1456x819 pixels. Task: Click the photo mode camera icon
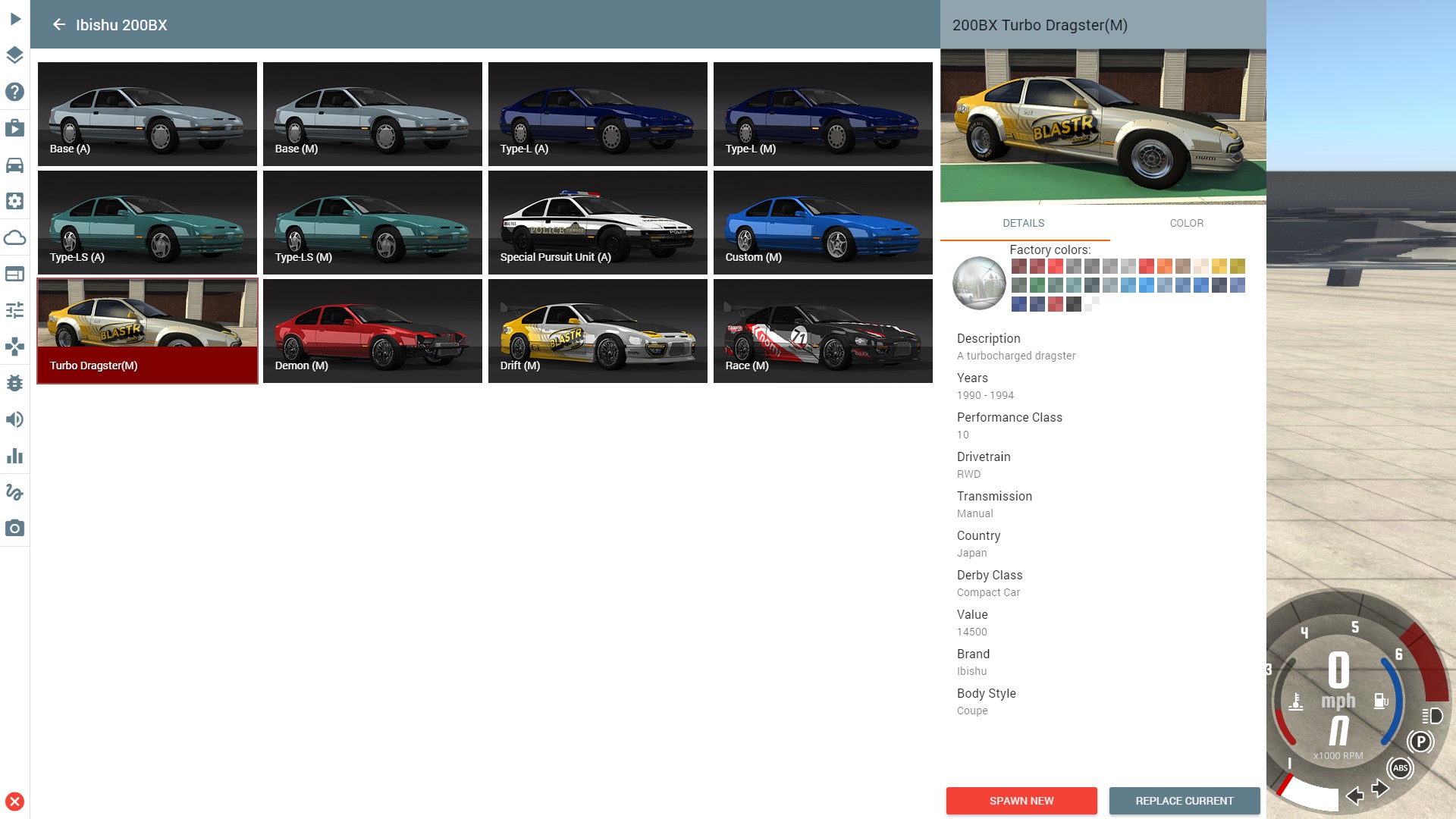click(x=14, y=529)
